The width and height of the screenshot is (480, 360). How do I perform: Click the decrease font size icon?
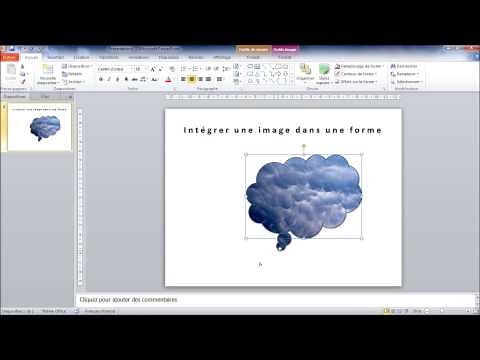[161, 69]
